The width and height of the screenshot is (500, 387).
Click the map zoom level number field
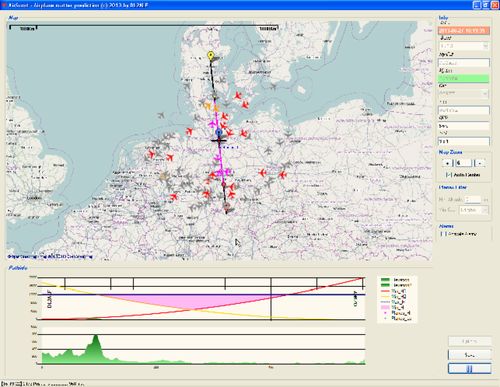(464, 163)
